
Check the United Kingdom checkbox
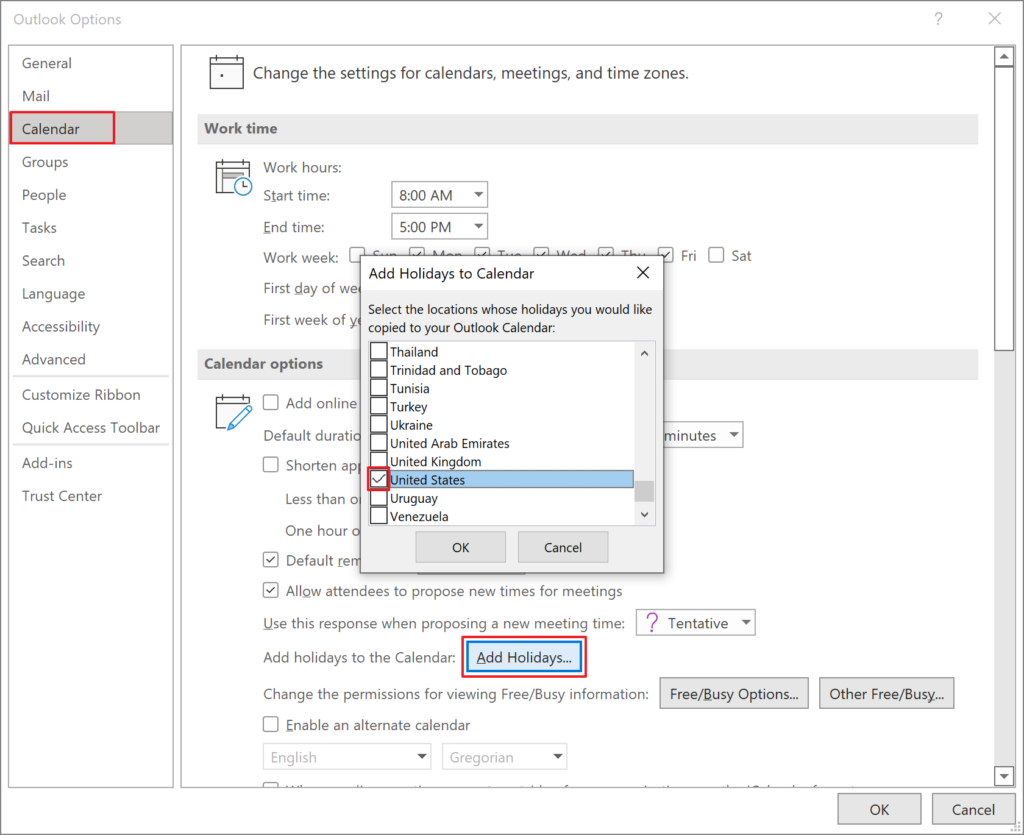378,461
